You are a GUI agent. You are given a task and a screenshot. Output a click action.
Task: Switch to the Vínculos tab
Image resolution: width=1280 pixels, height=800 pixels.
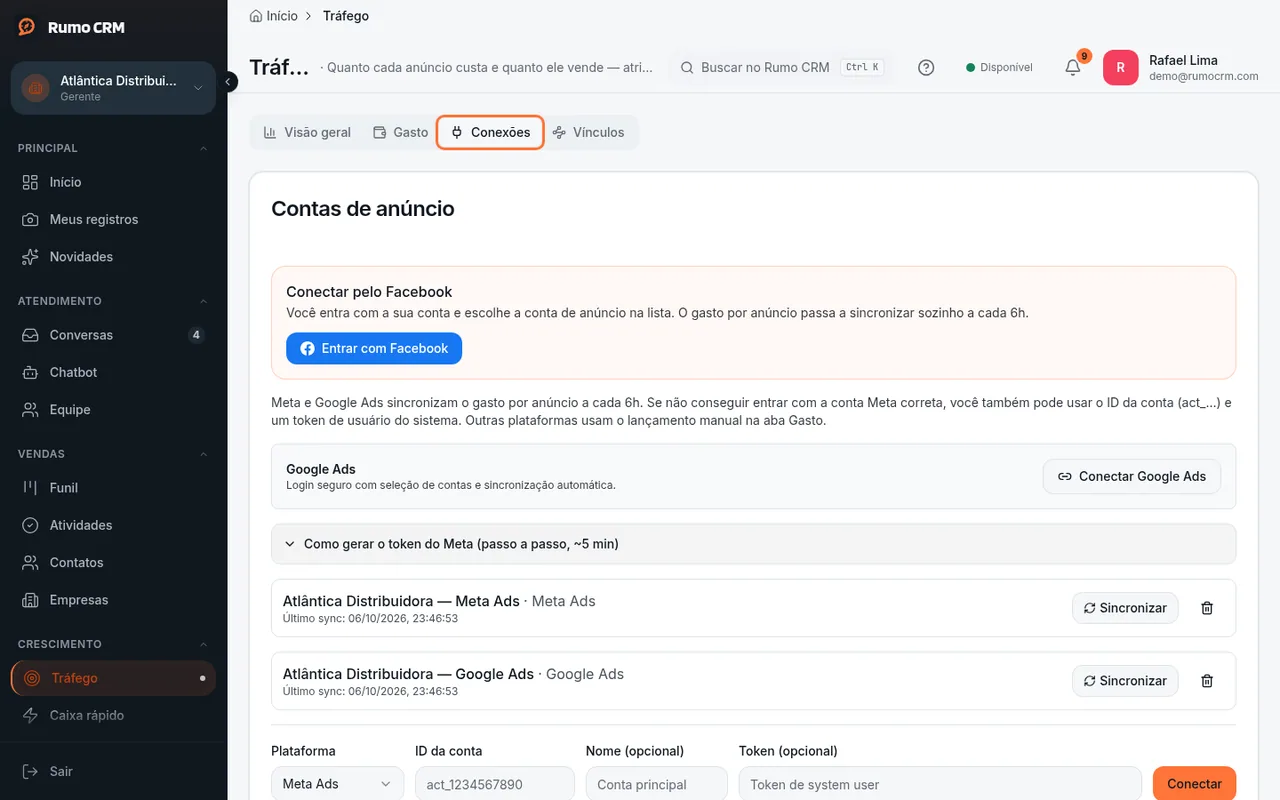(588, 132)
